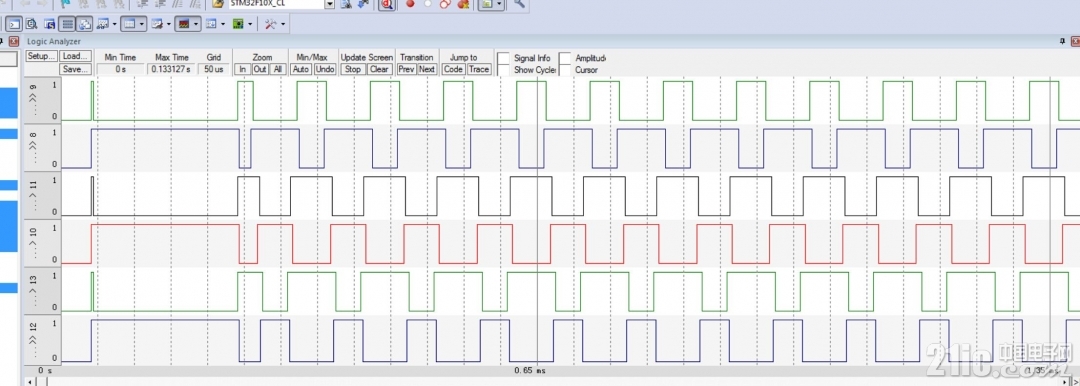This screenshot has height=386, width=1080.
Task: Click the Disassembly Window icon
Action: [31, 24]
